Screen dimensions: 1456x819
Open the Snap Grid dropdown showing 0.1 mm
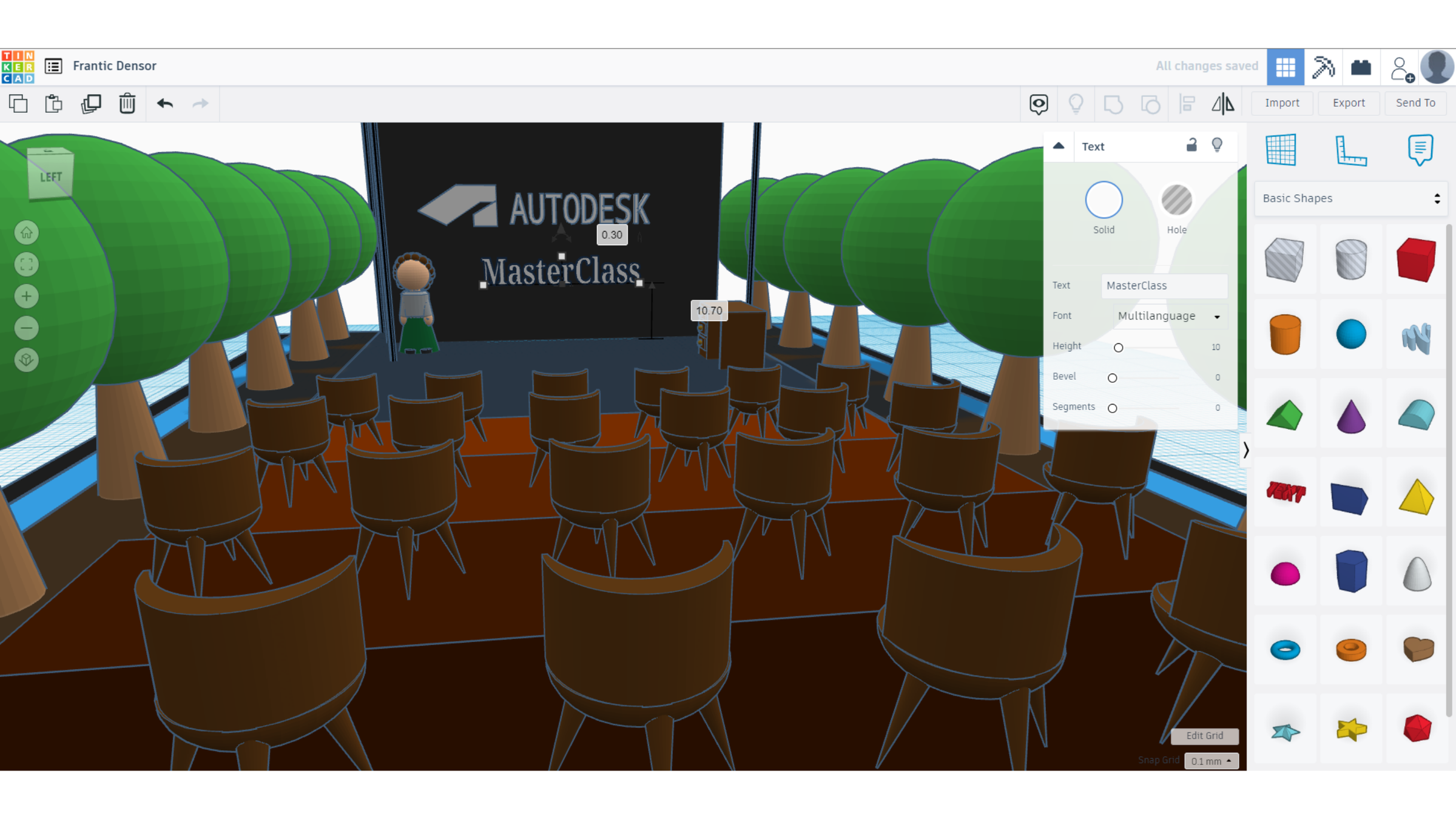tap(1211, 760)
